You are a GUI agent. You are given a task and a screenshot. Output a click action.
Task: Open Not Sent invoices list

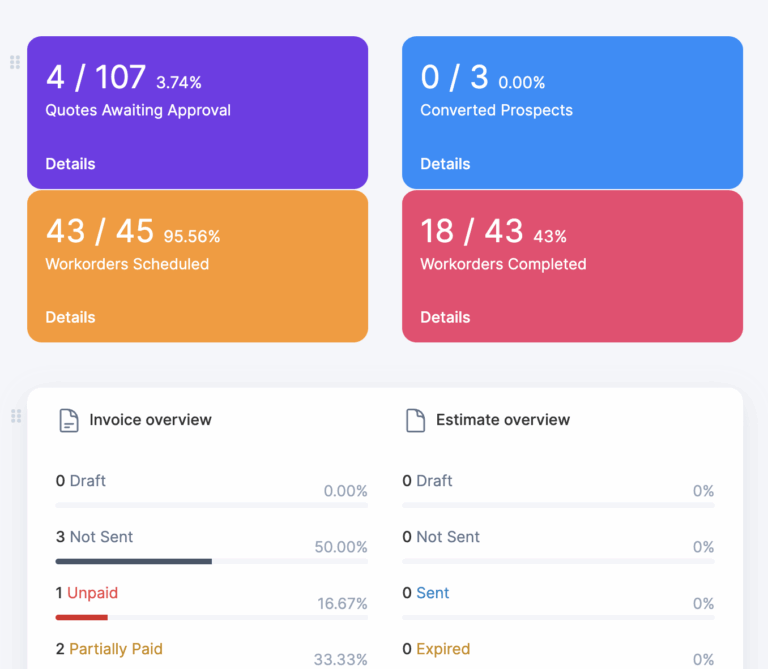click(x=101, y=537)
